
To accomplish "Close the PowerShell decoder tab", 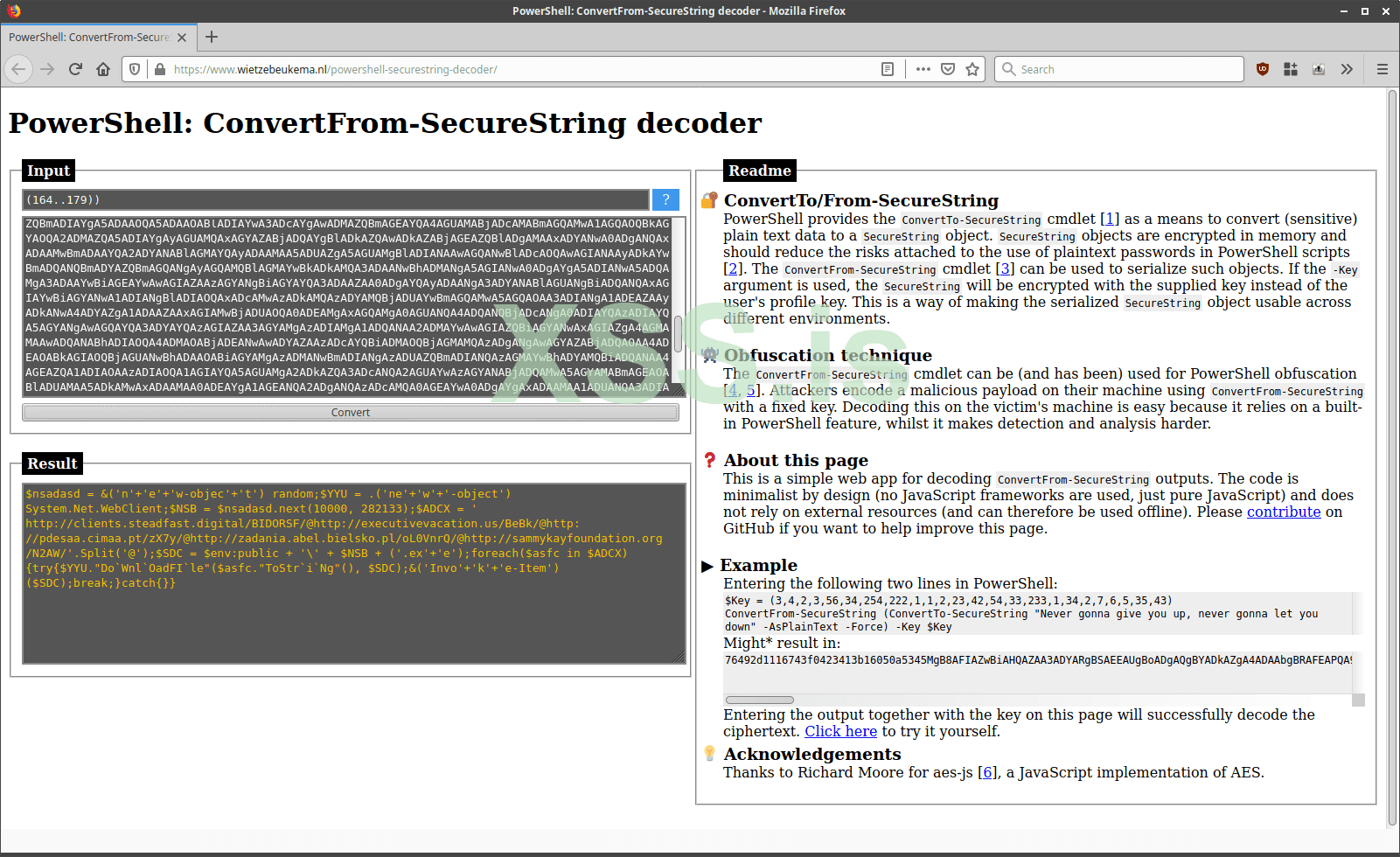I will tap(182, 38).
